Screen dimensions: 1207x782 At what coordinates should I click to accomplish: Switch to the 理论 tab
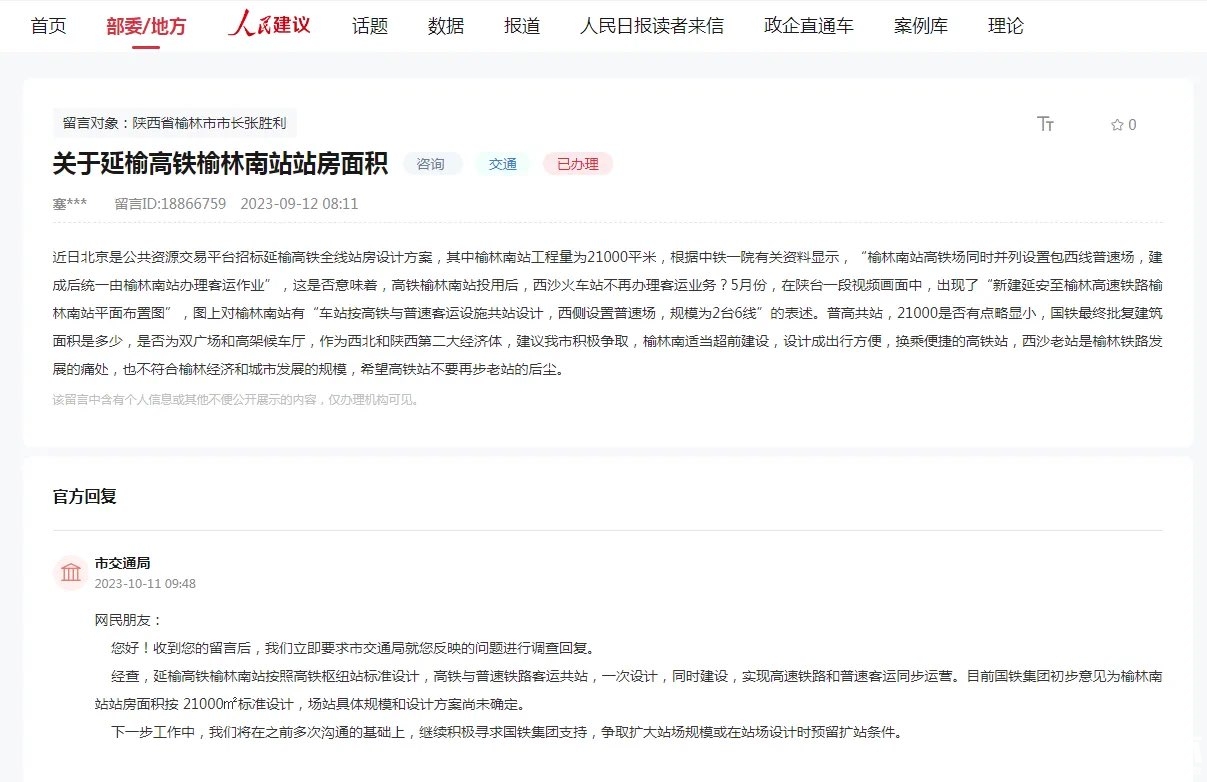[x=1006, y=26]
